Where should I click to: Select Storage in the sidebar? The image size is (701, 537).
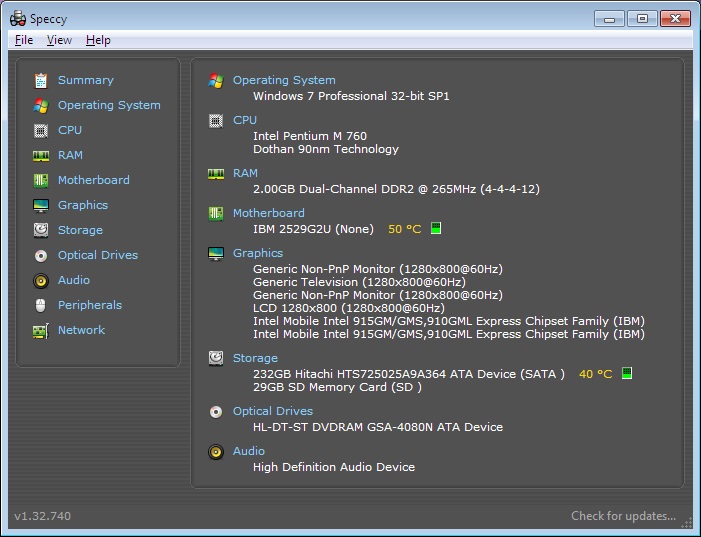pos(80,230)
